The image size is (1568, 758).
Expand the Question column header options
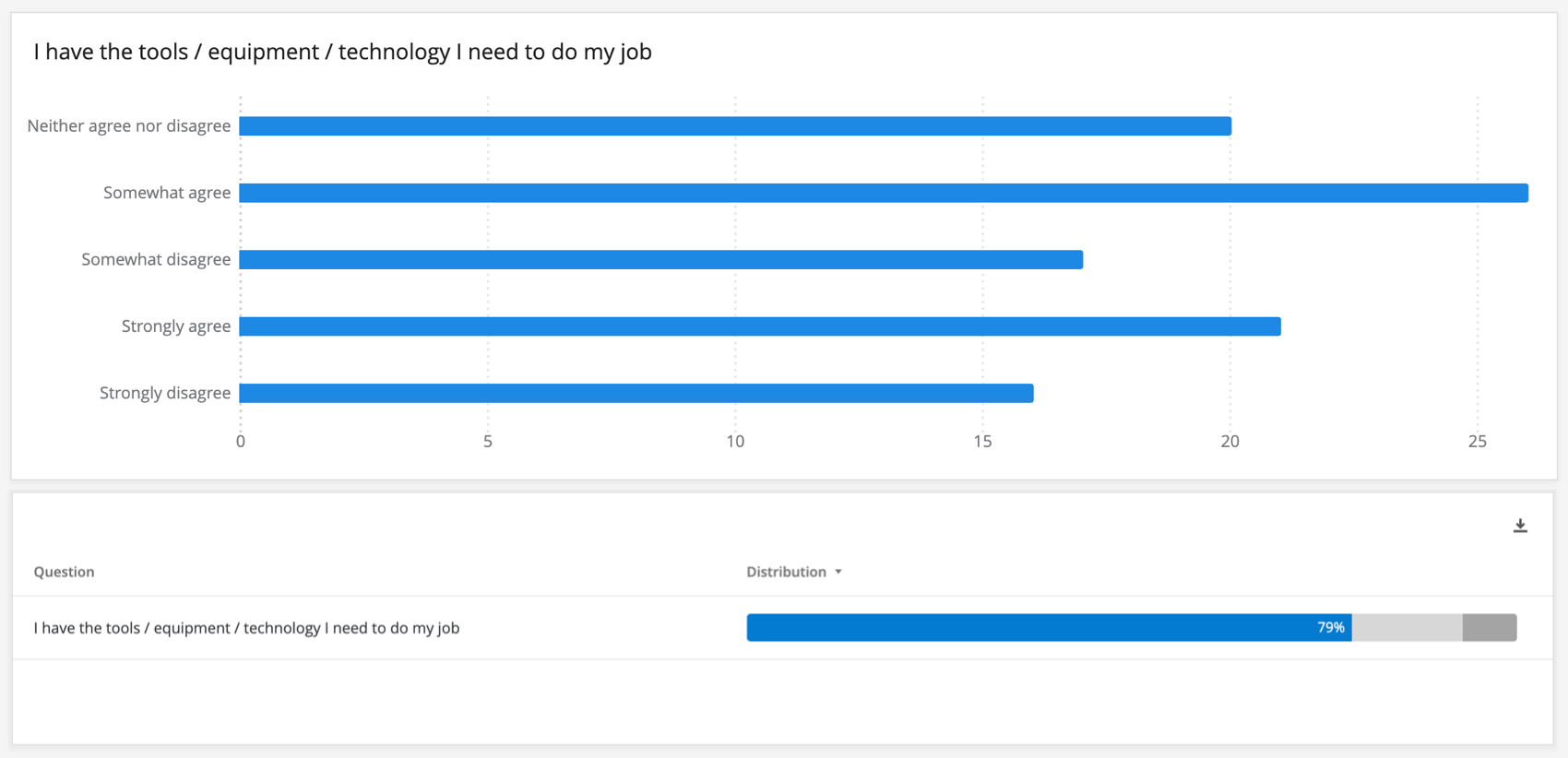tap(64, 571)
